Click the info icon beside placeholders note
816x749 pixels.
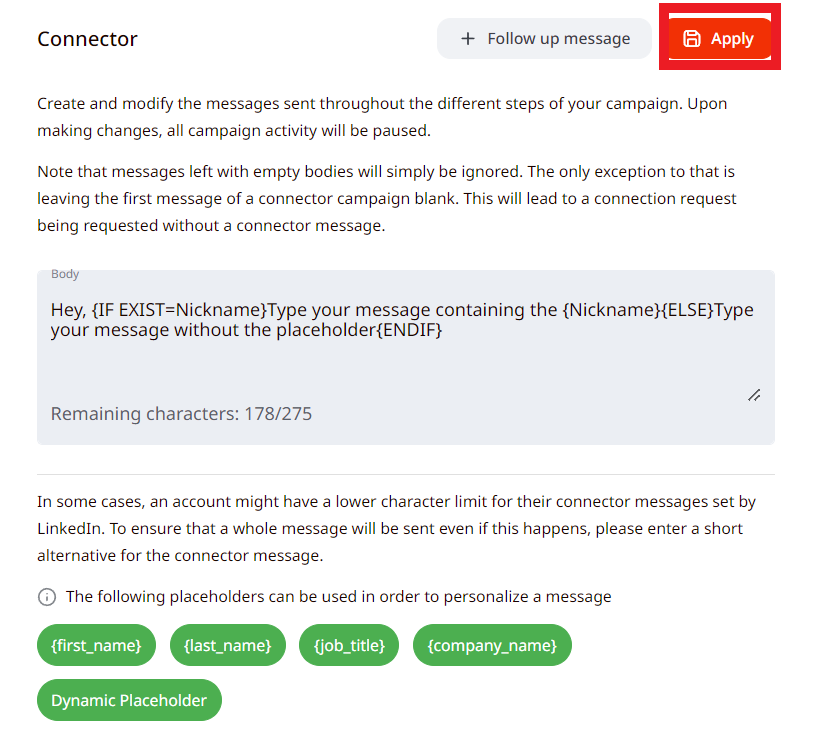[47, 597]
